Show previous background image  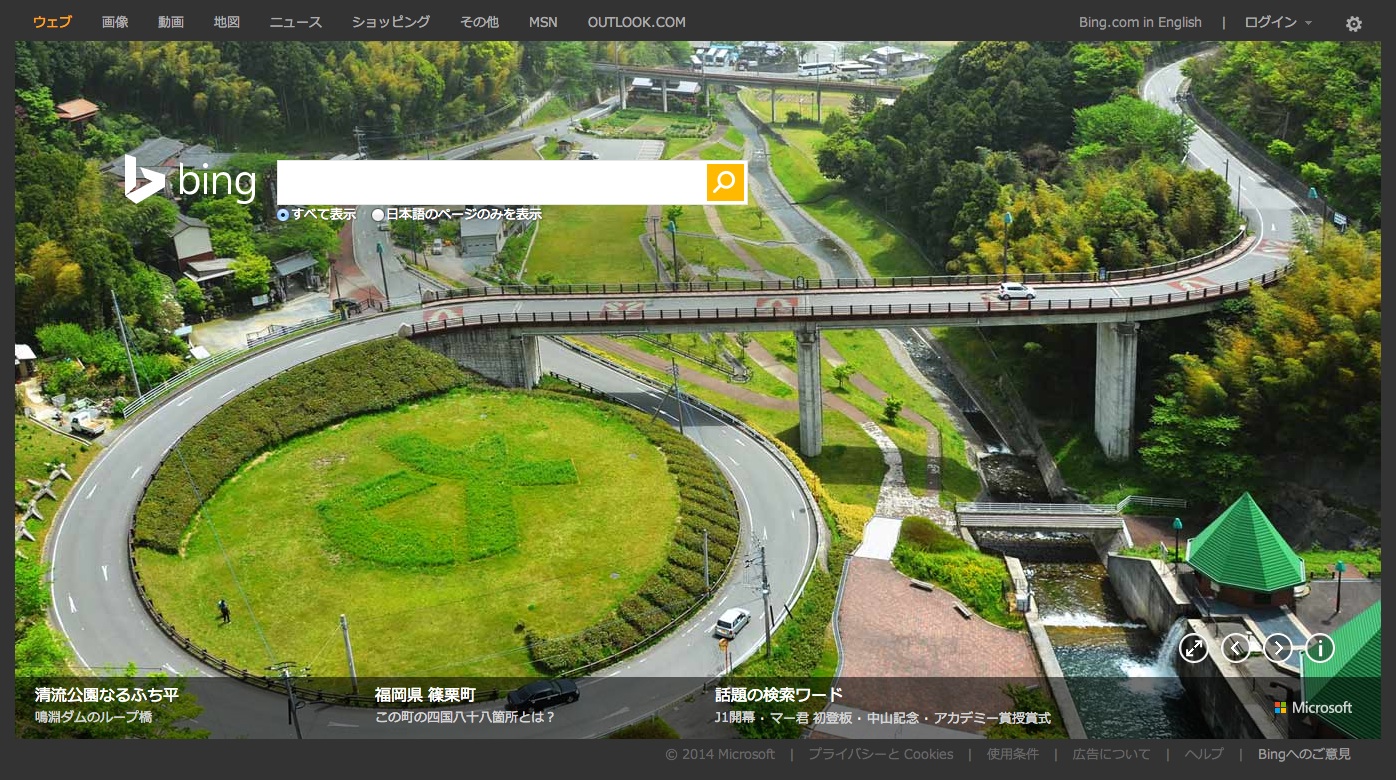(x=1236, y=648)
